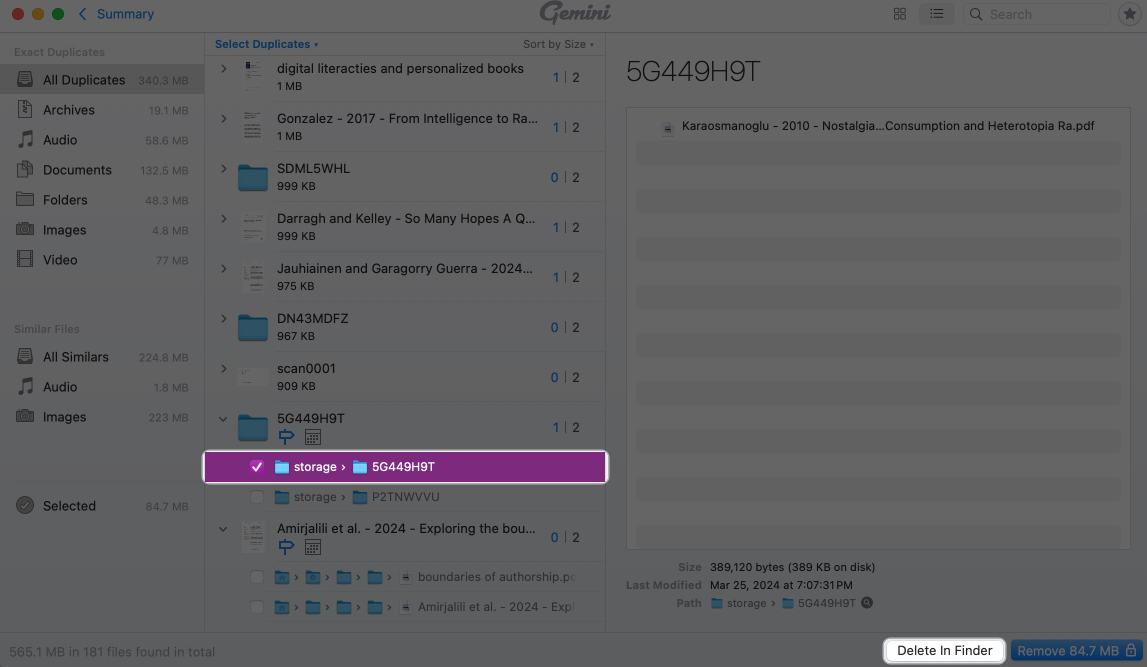Click the signpost icon under the 5G449H9T group
Viewport: 1147px width, 667px height.
pyautogui.click(x=285, y=437)
